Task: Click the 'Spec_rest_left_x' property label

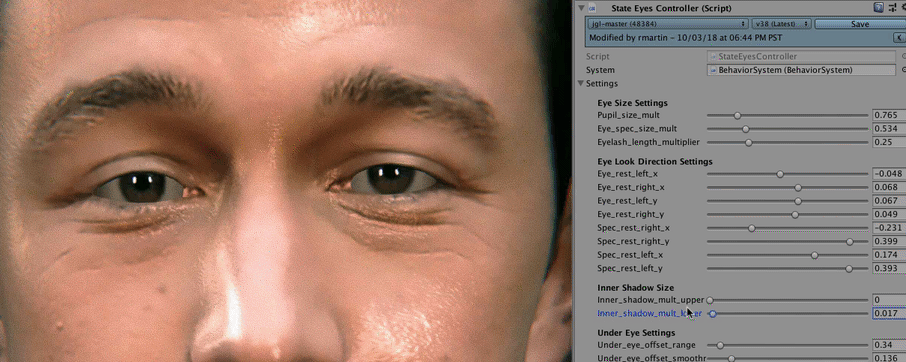Action: tap(630, 255)
